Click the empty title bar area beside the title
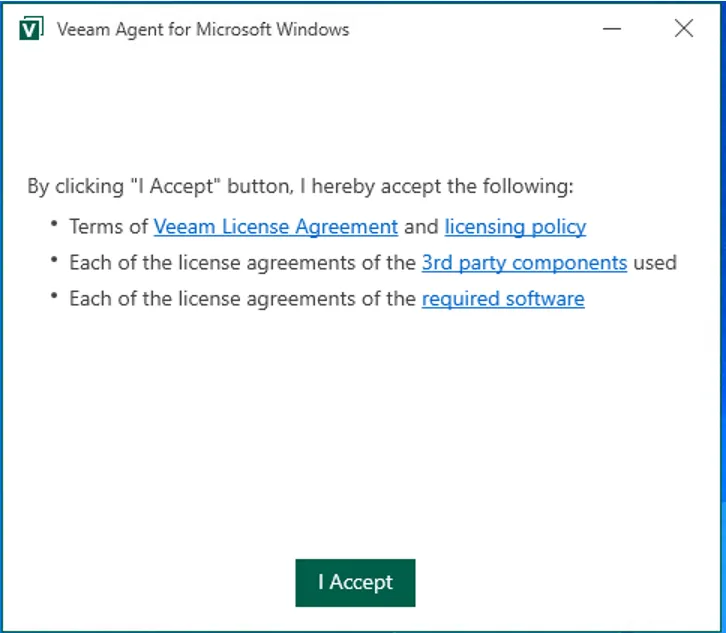Image resolution: width=726 pixels, height=633 pixels. pyautogui.click(x=470, y=29)
